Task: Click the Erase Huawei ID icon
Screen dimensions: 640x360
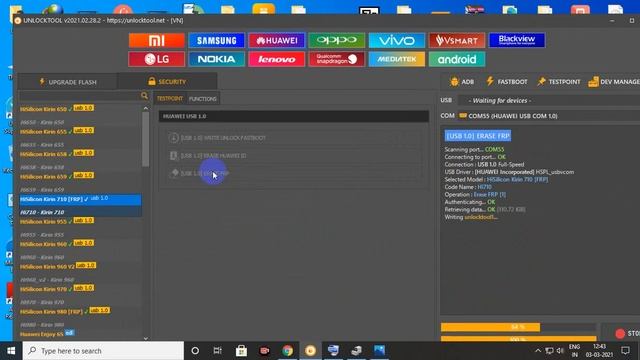Action: pyautogui.click(x=173, y=156)
